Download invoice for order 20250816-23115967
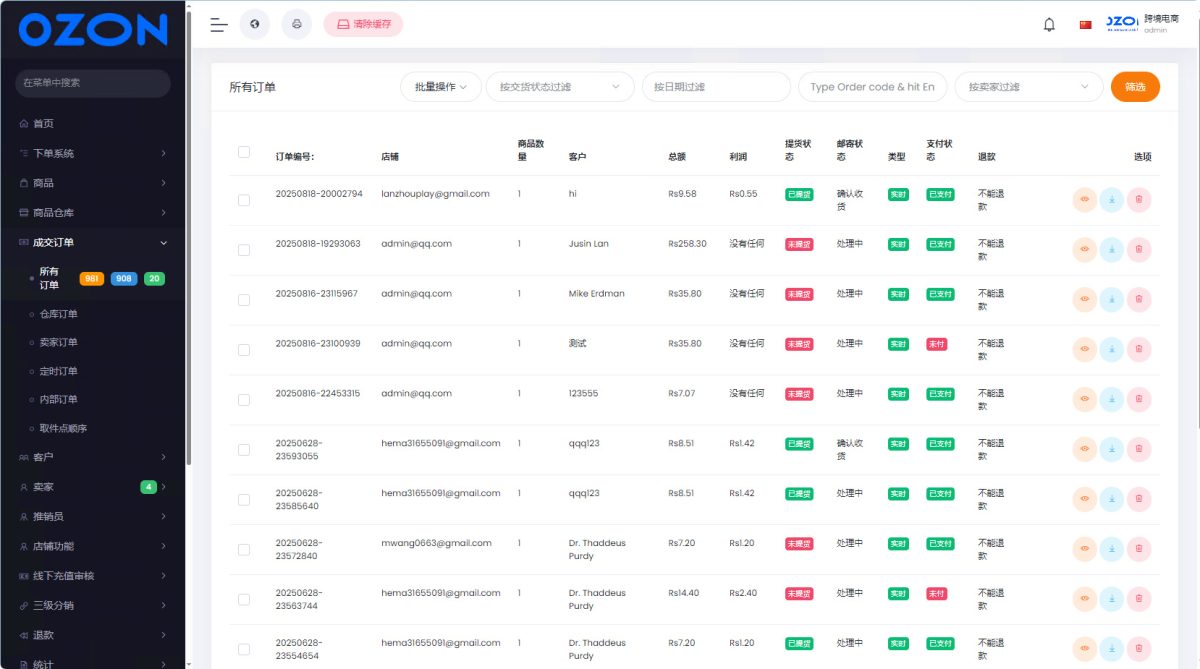Screen dimensions: 1200x669 (x=1112, y=300)
